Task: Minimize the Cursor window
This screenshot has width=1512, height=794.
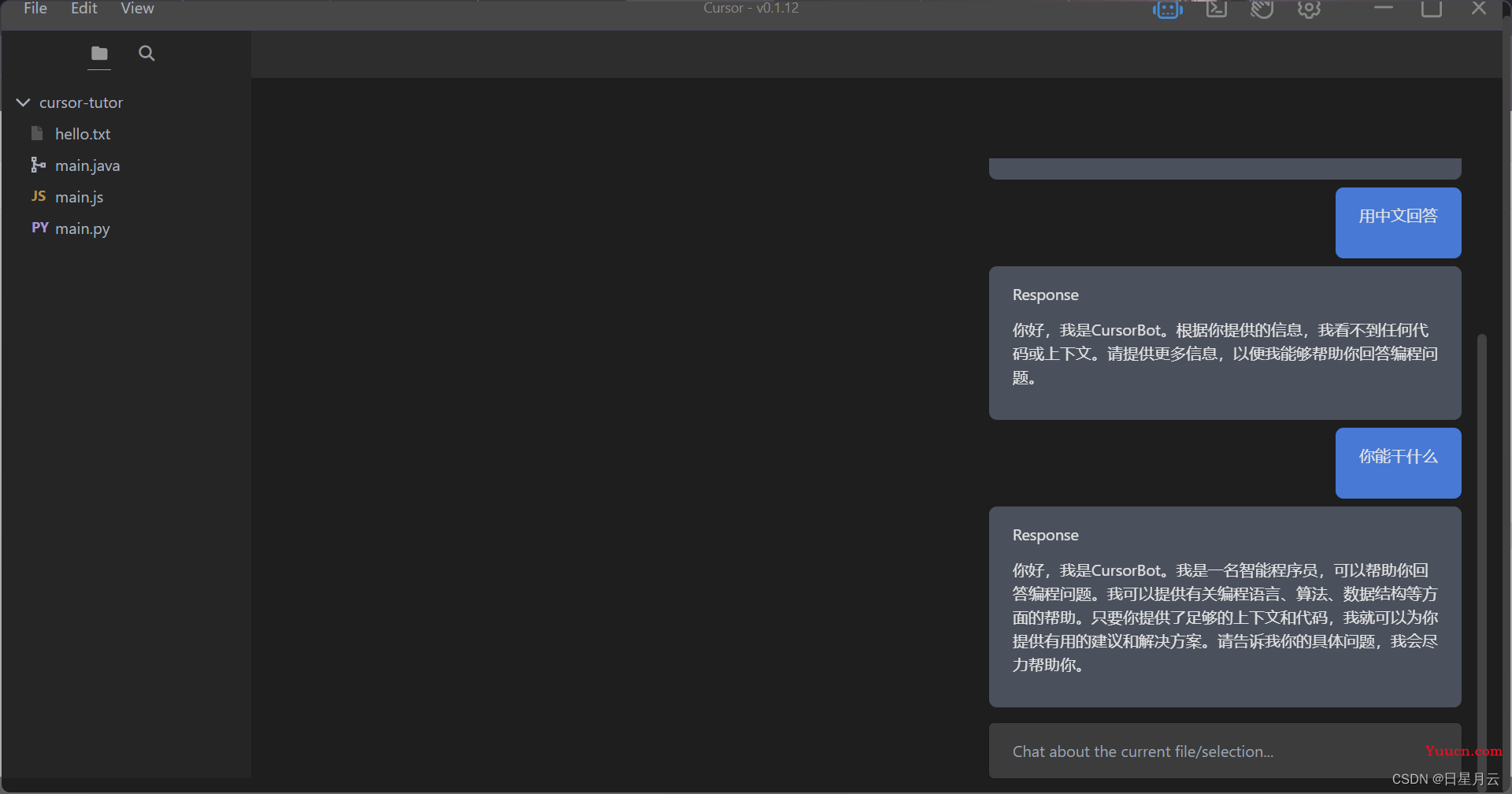Action: (x=1384, y=8)
